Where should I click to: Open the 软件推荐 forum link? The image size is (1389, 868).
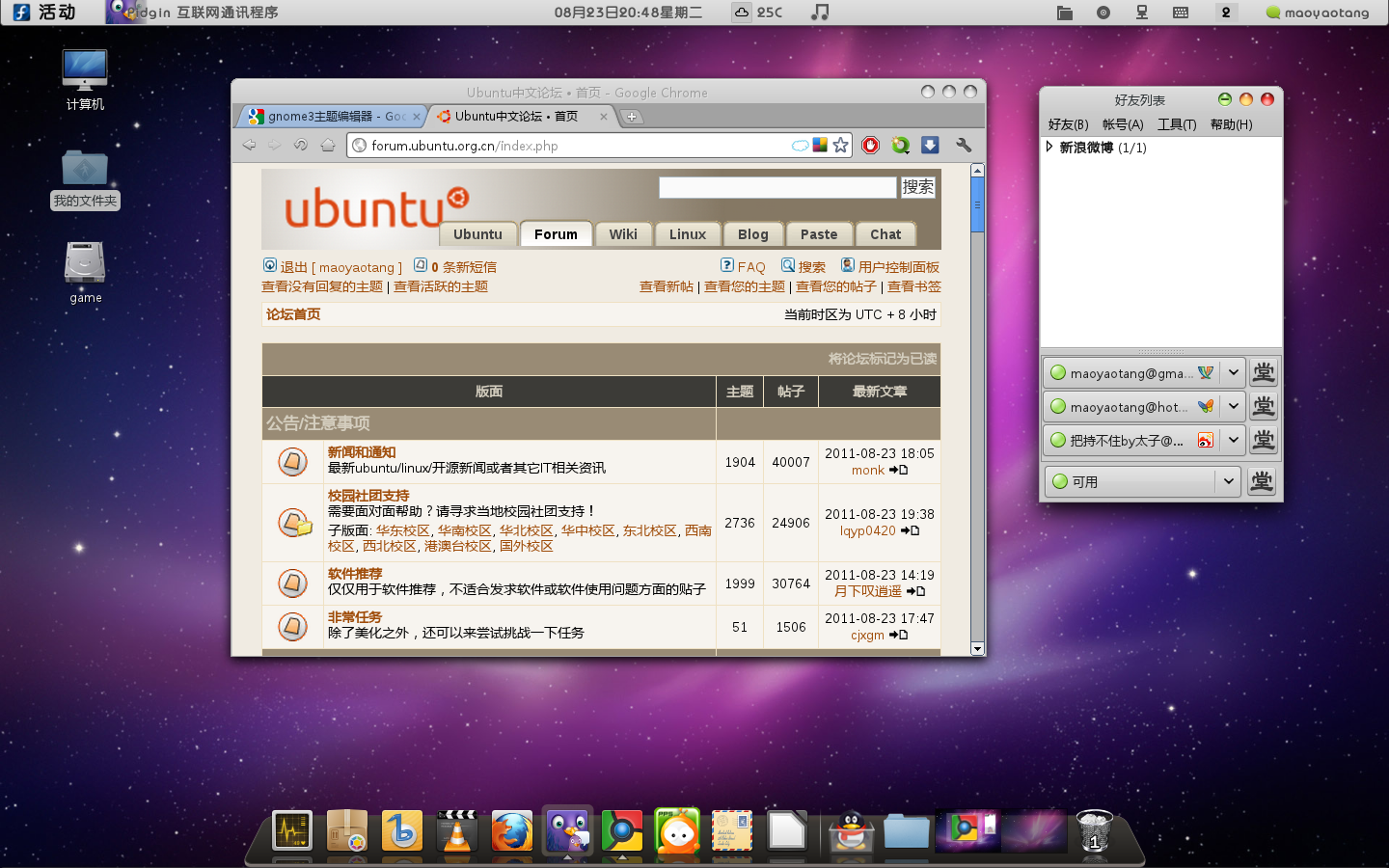(x=355, y=574)
